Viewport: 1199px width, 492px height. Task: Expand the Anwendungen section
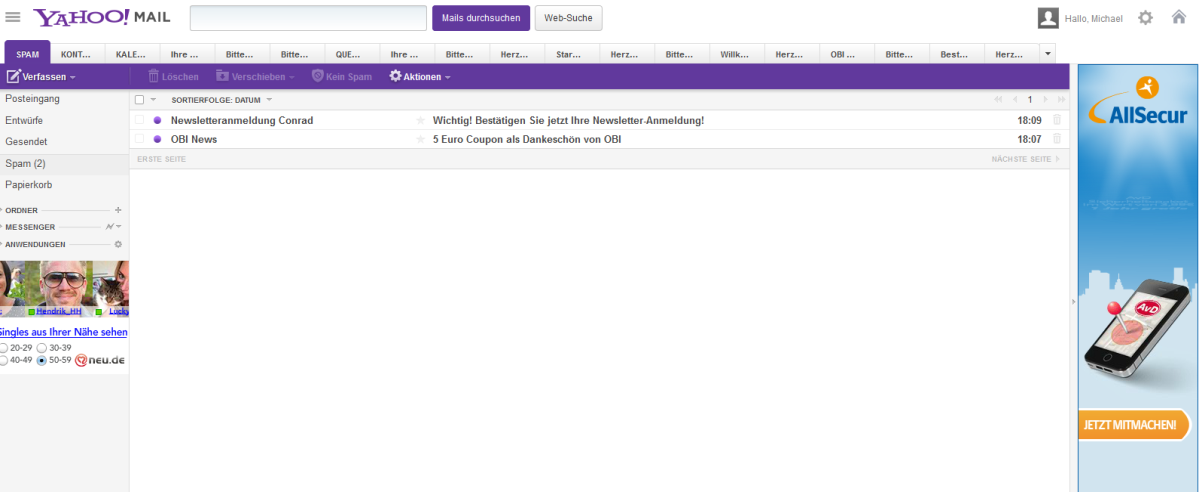tap(33, 245)
